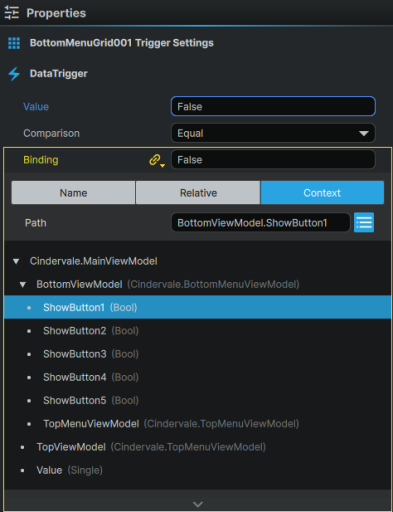This screenshot has height=512, width=393.
Task: Select the TopViewModel tree item
Action: [x=197, y=447]
